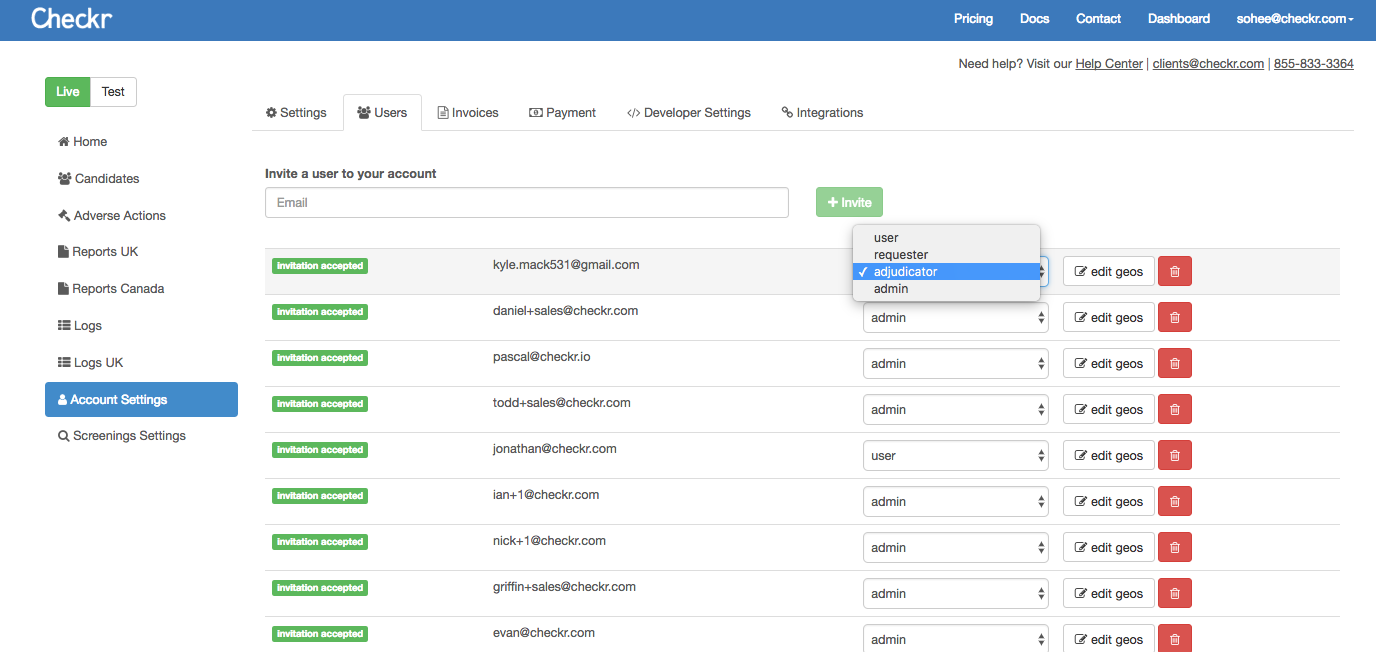Edit geos for daniel+sales@checkr.com
The width and height of the screenshot is (1376, 652).
(1108, 318)
